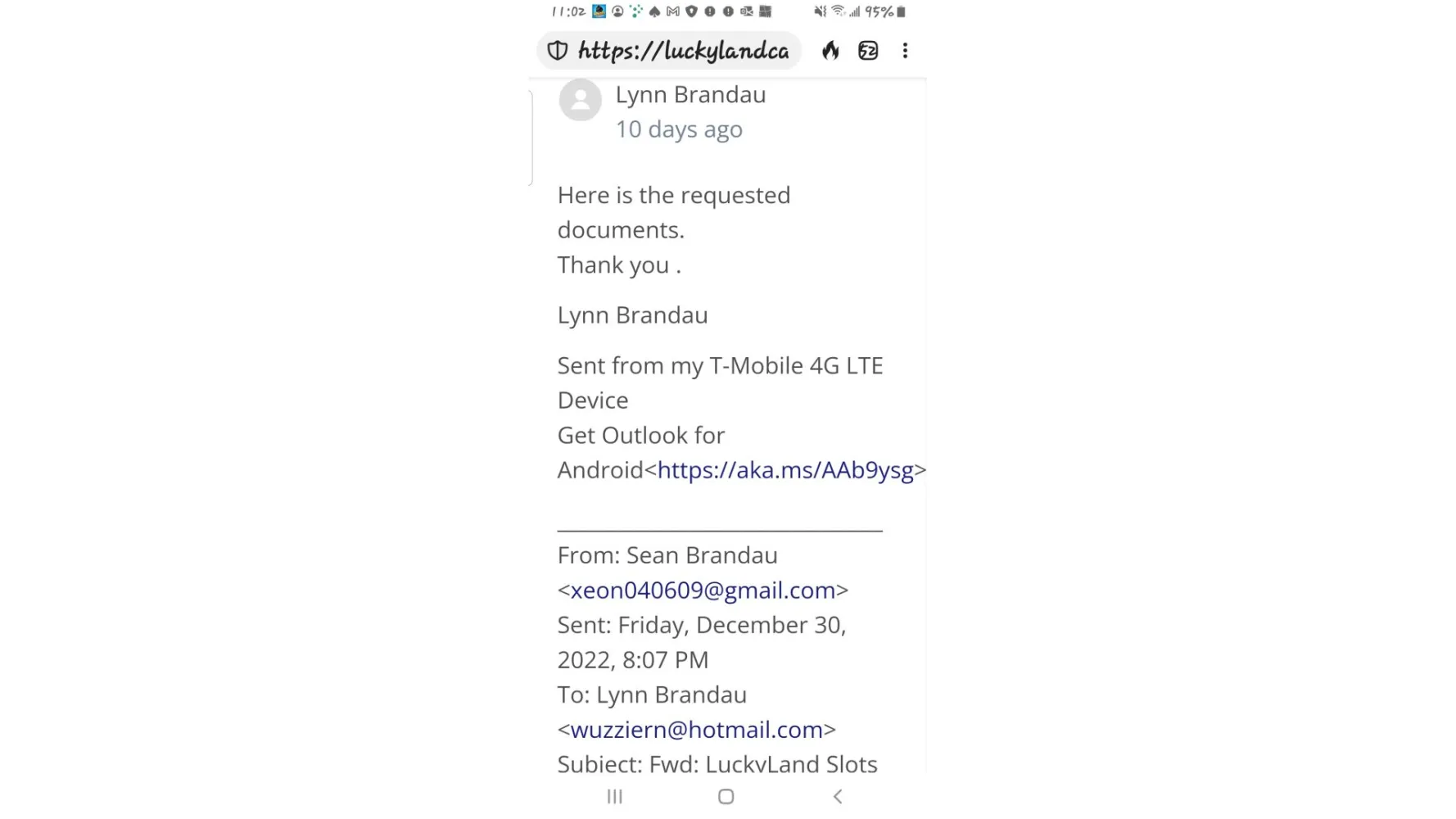Tap the Wi-Fi status icon
The height and width of the screenshot is (819, 1456).
[838, 11]
